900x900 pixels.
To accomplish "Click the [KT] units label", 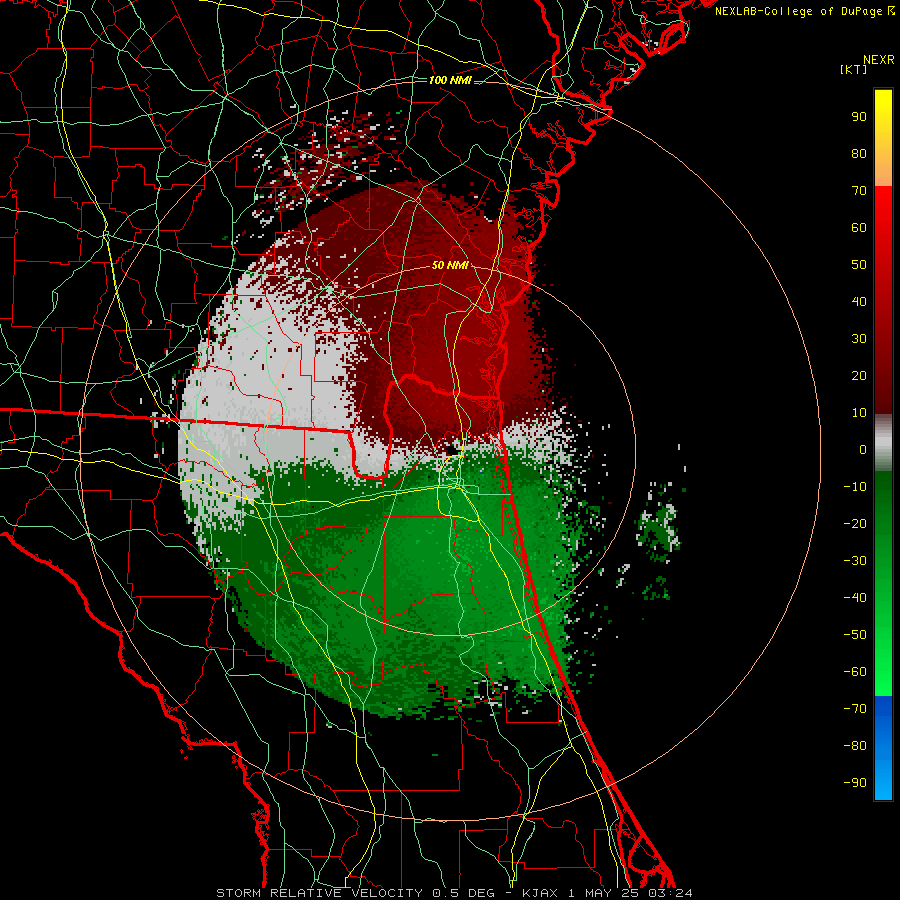I will (x=854, y=69).
